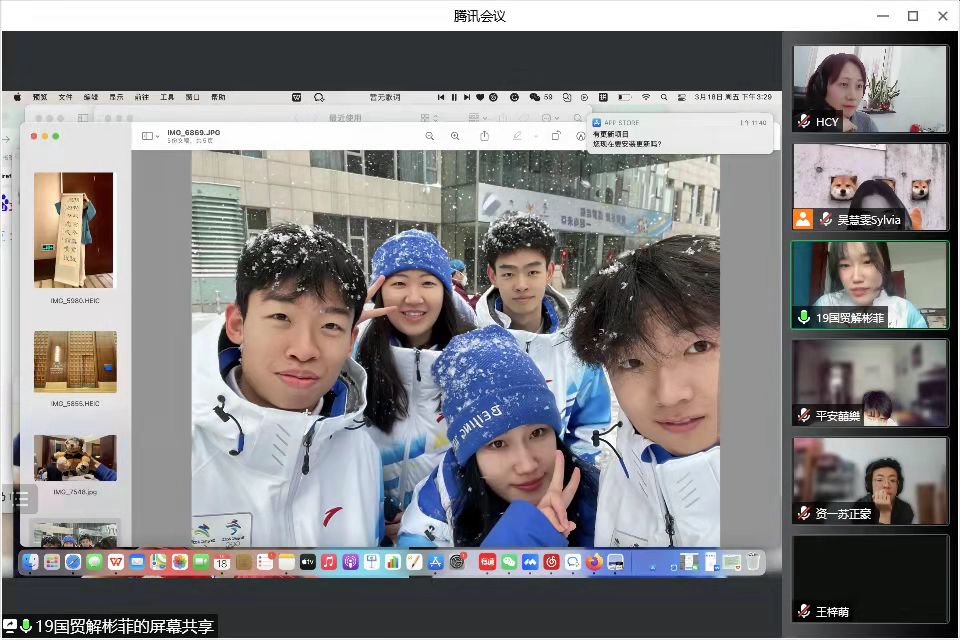
Task: Click the muted microphone icon beside HCY
Action: pyautogui.click(x=804, y=122)
